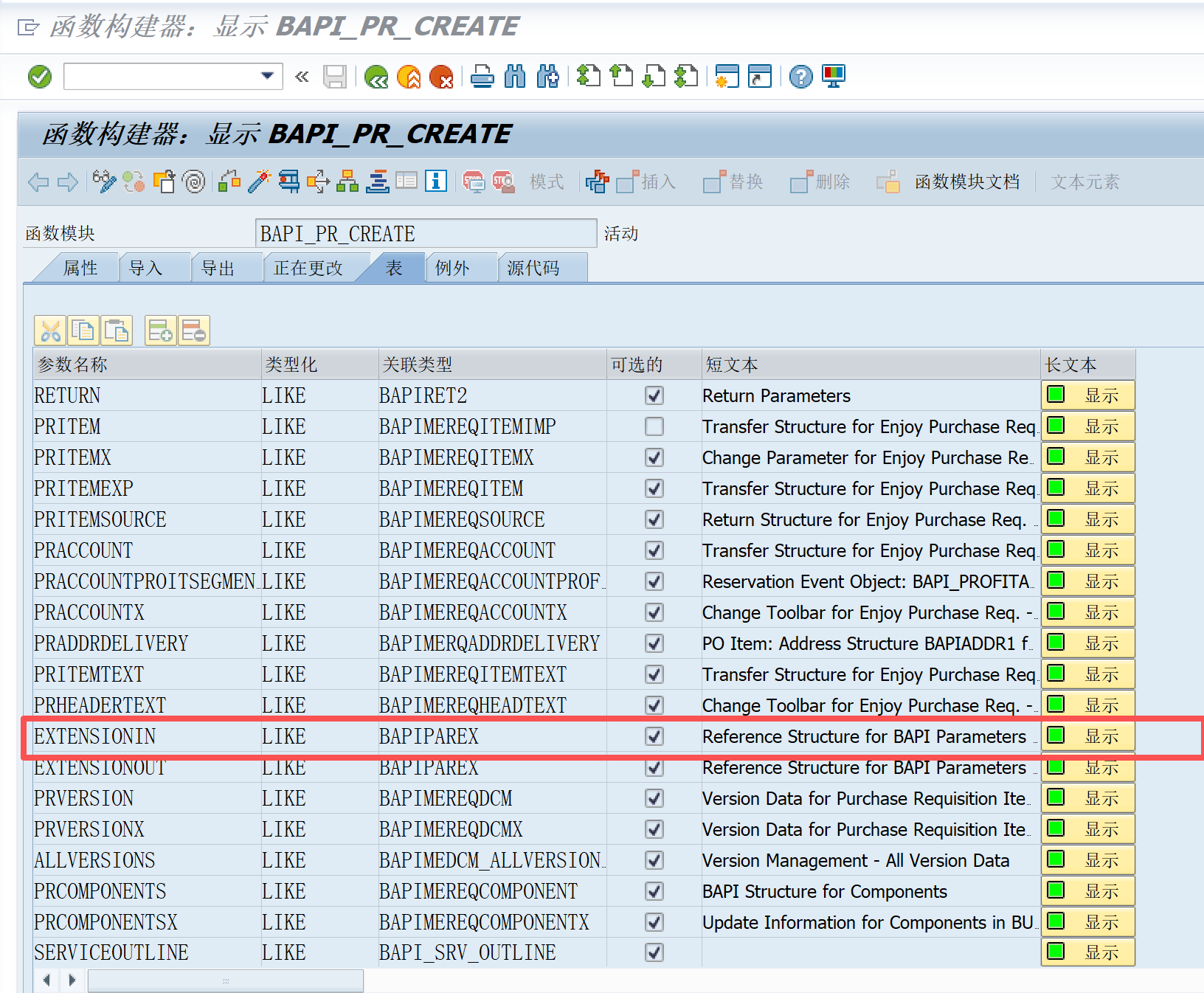Click the horizontal scrollbar below the table
The image size is (1204, 993).
[x=225, y=980]
